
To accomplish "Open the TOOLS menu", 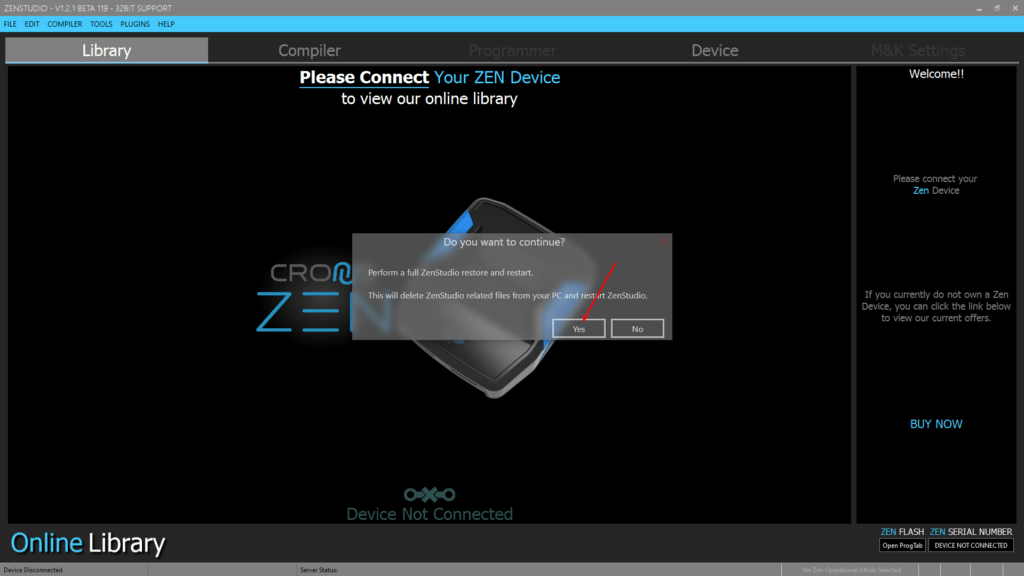I will coord(101,24).
